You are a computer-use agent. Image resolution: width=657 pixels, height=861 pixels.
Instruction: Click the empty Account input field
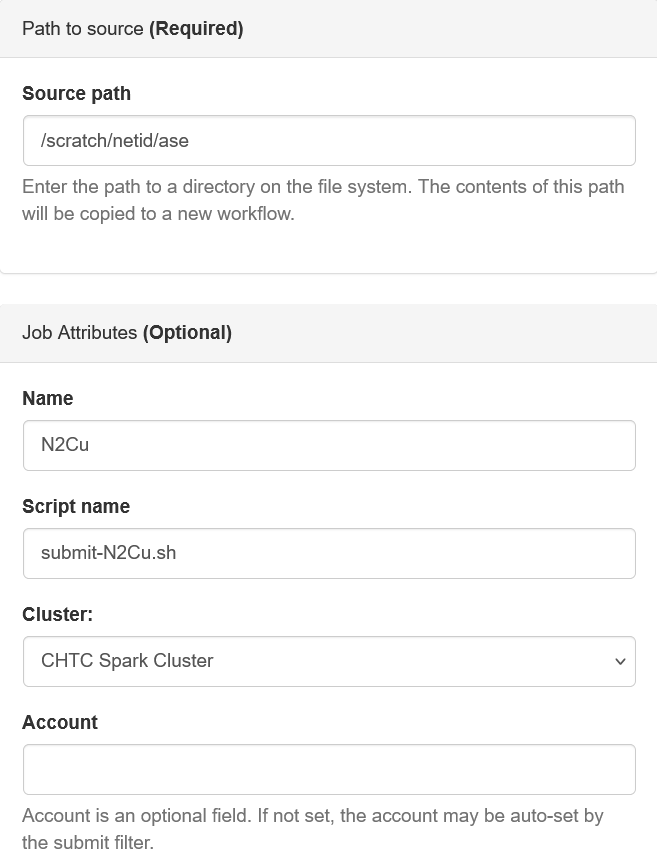click(x=329, y=769)
